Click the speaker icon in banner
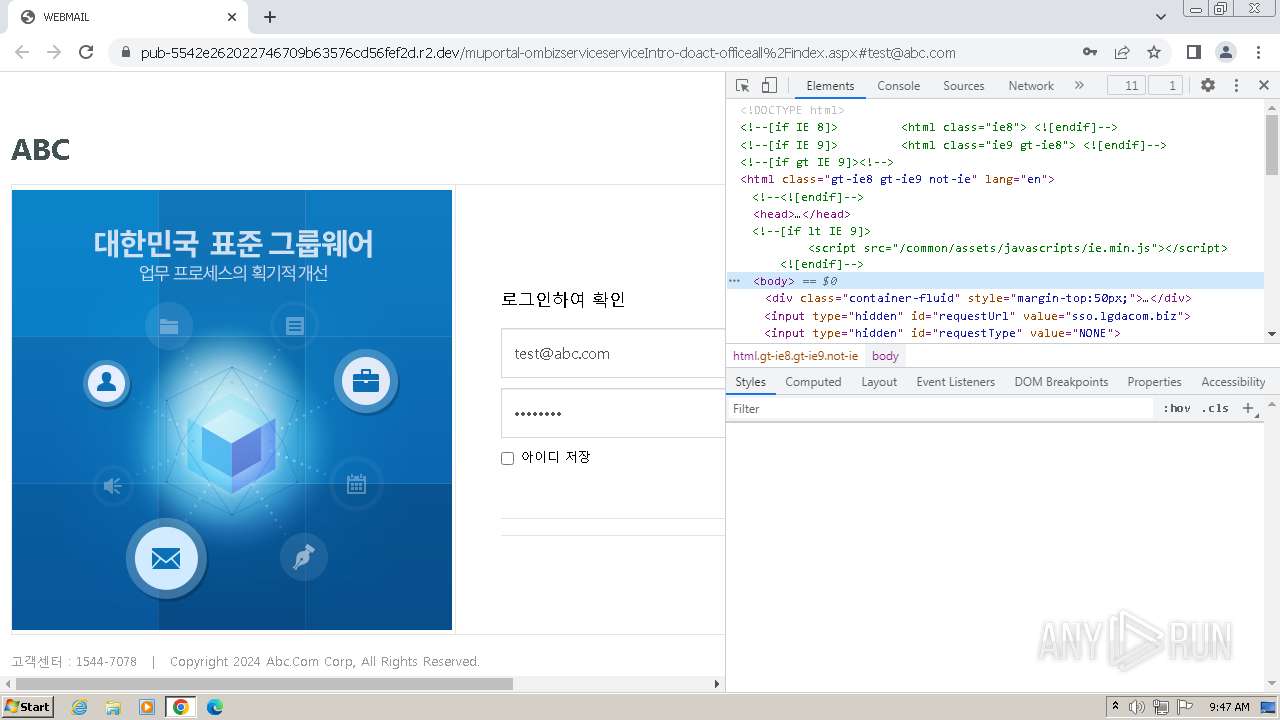This screenshot has width=1280, height=720. (113, 486)
